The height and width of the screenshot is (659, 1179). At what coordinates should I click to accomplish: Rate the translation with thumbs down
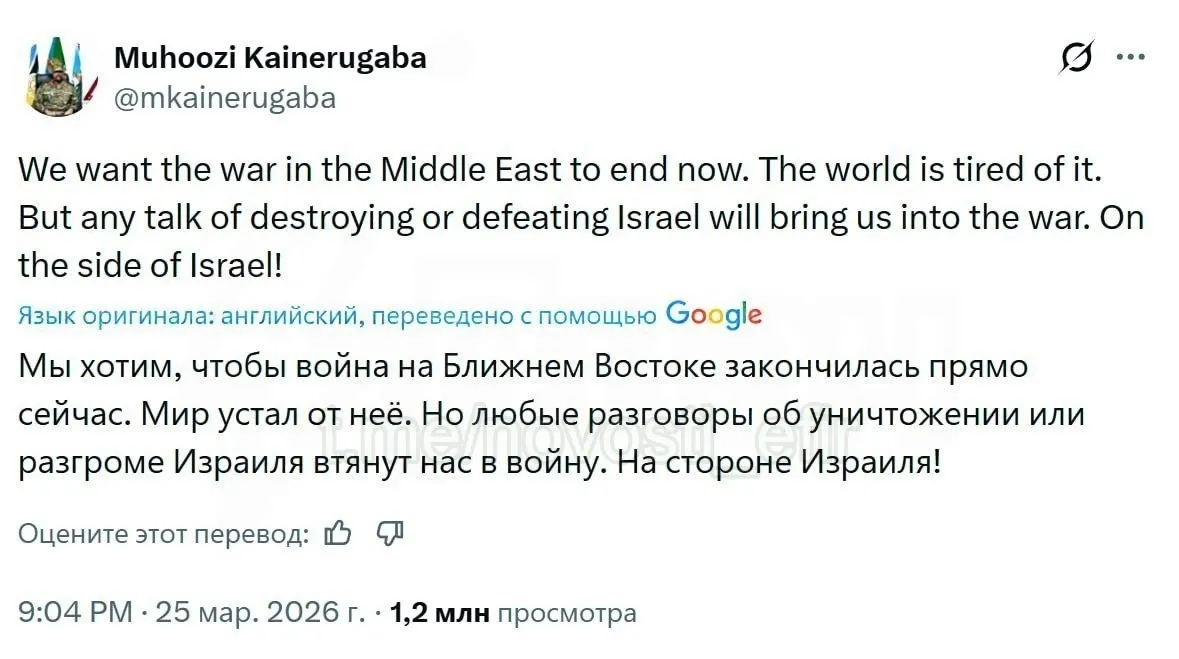pos(389,534)
